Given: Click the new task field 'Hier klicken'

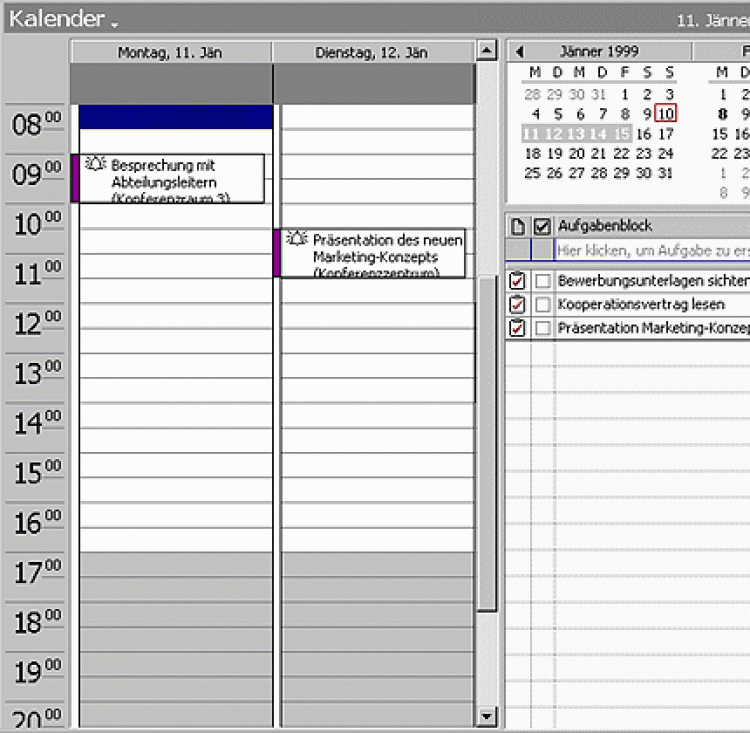Looking at the screenshot, I should click(652, 251).
